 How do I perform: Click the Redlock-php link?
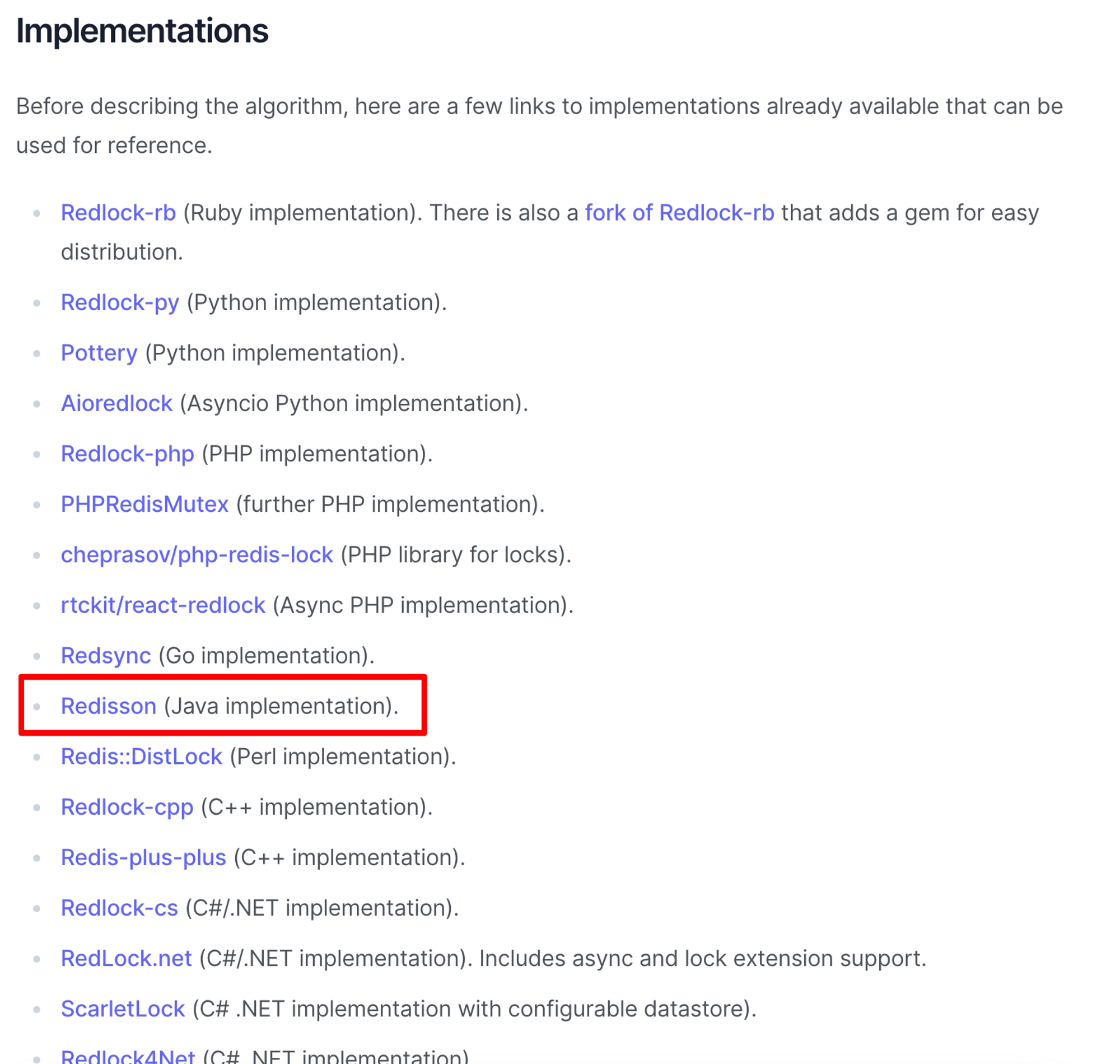point(128,454)
